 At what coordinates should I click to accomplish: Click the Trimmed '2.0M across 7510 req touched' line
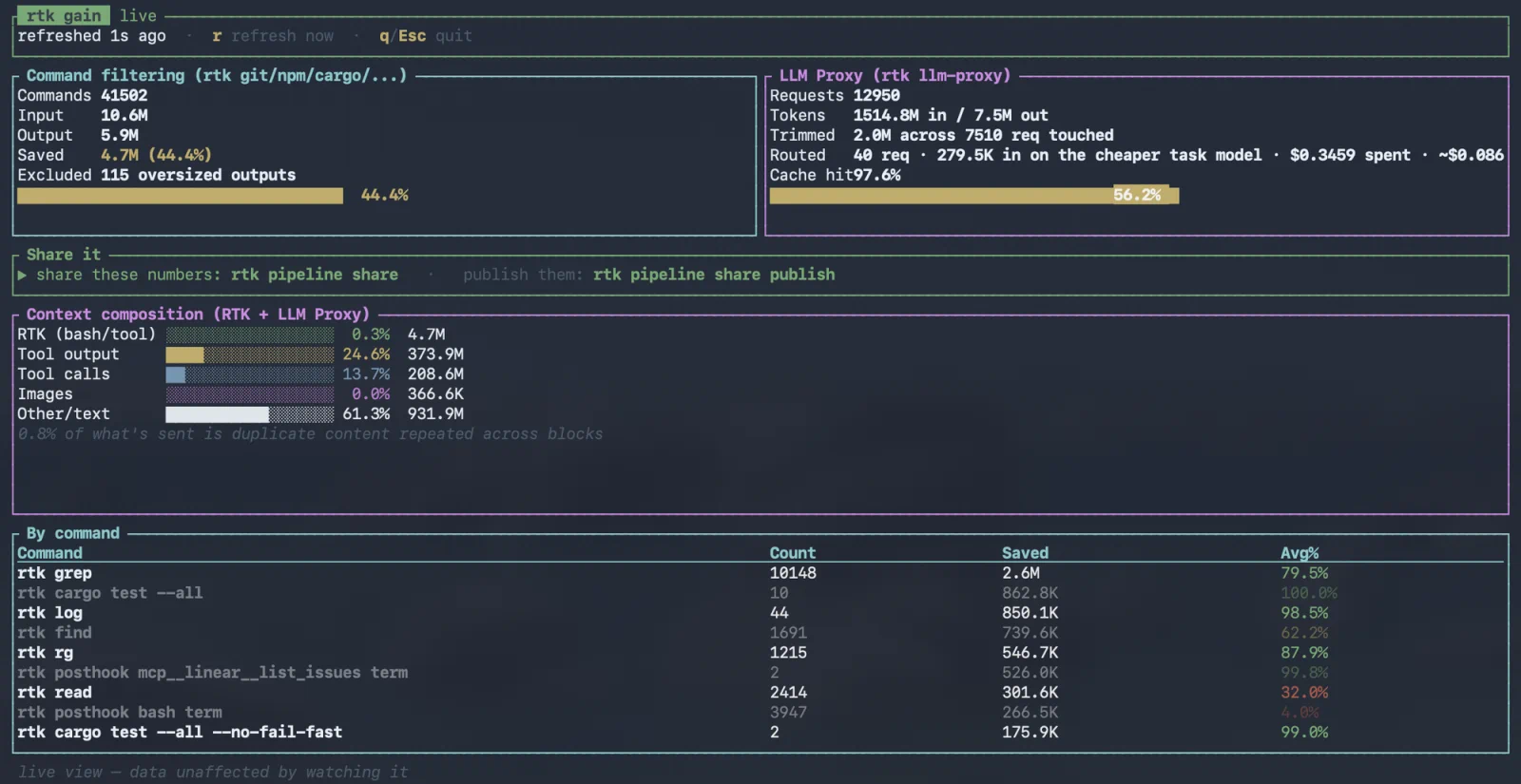point(942,135)
